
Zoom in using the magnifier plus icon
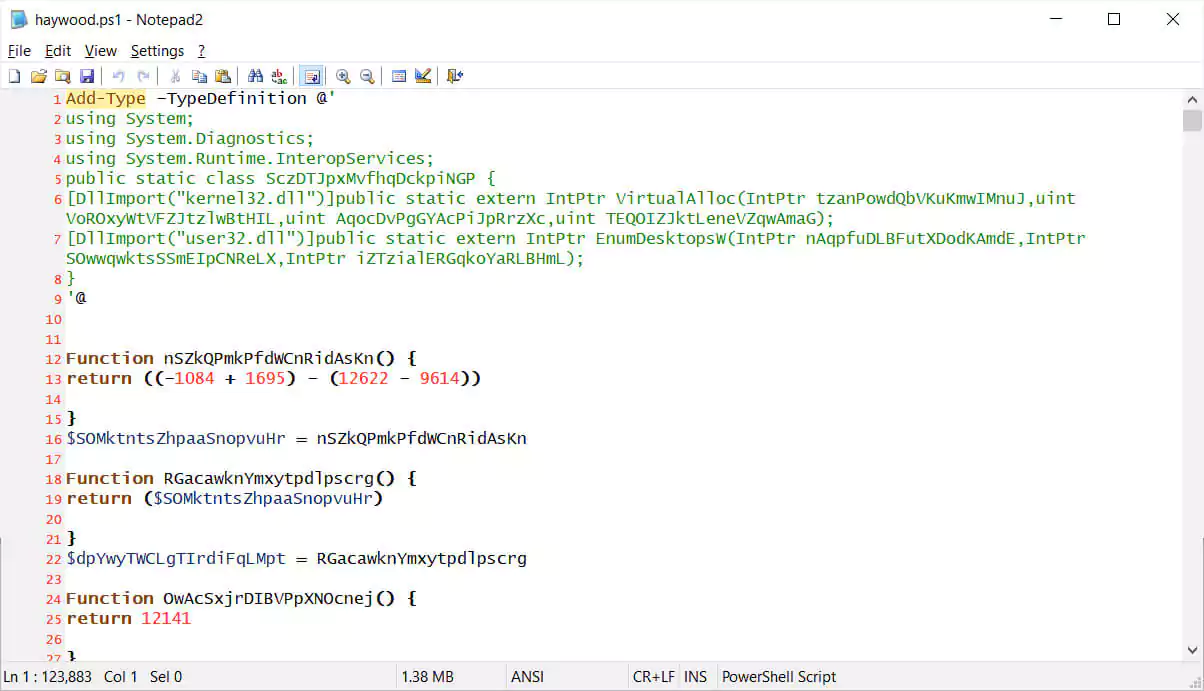pyautogui.click(x=343, y=76)
